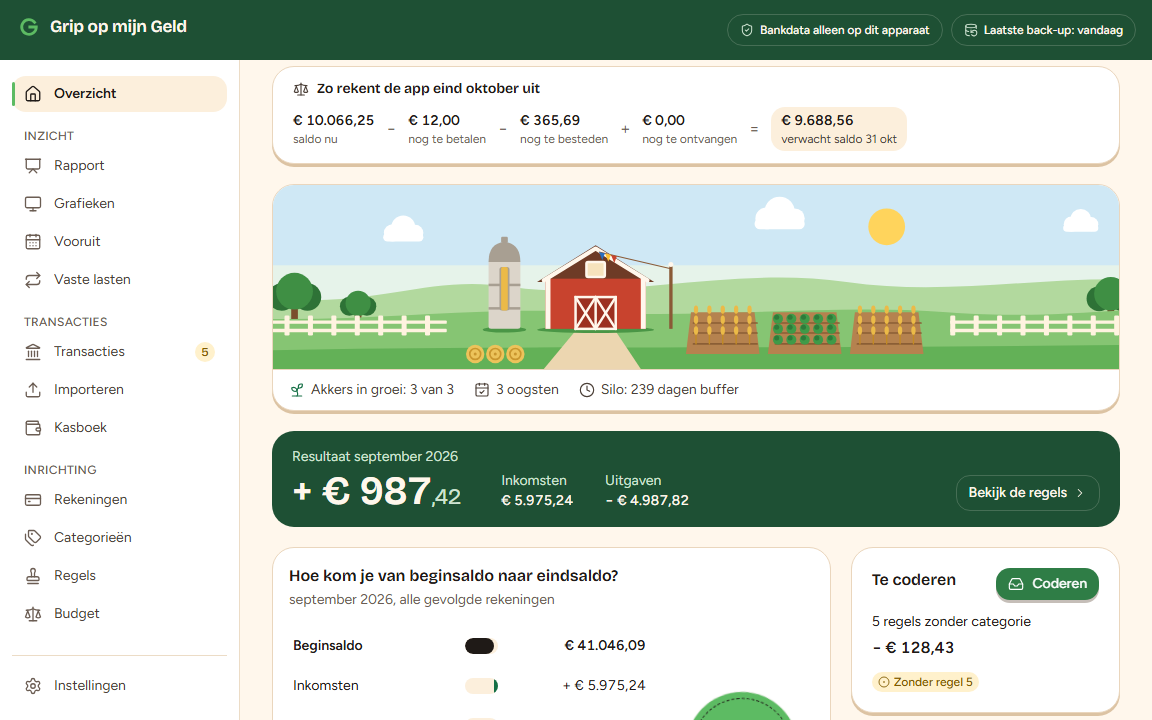Select Vaste lasten in sidebar

[x=120, y=280]
